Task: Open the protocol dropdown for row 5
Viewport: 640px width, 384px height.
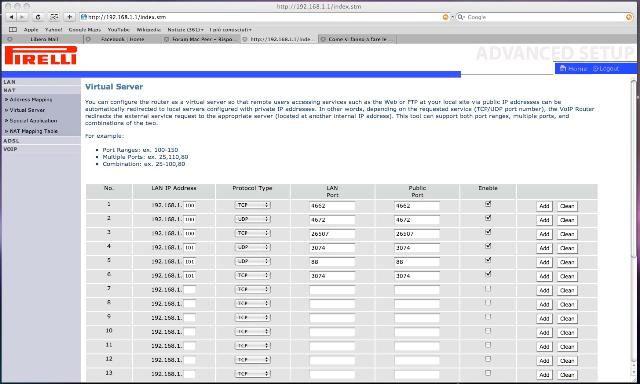Action: (x=253, y=261)
